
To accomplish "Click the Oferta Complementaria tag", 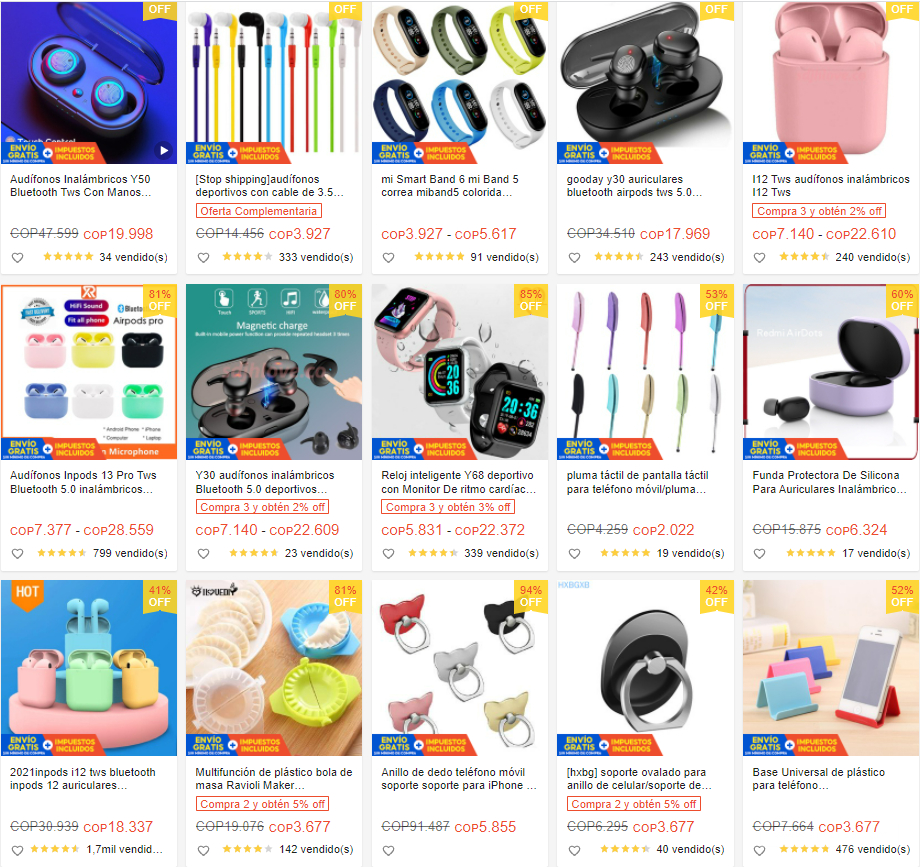I will click(258, 211).
